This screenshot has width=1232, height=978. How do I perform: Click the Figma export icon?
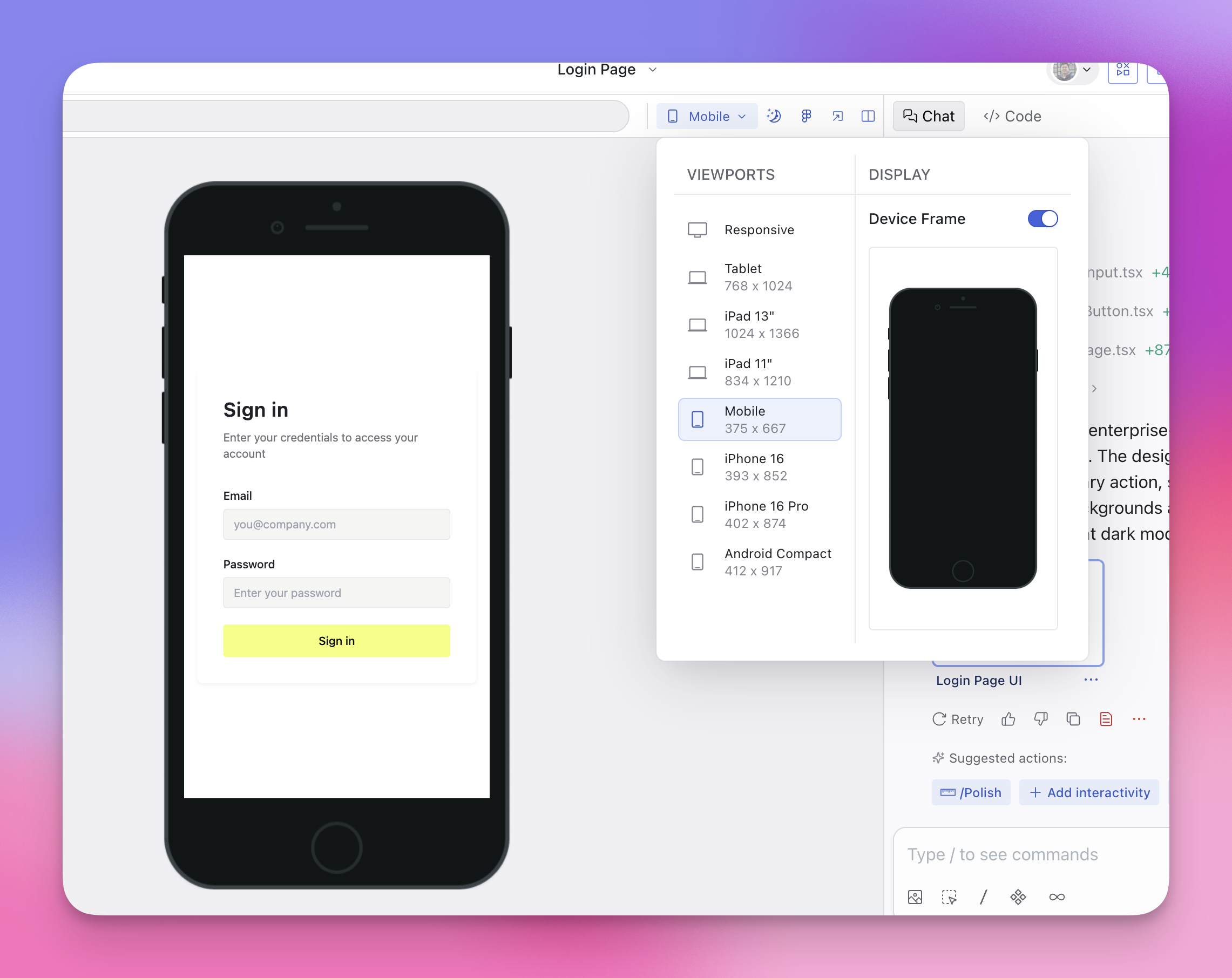click(x=805, y=116)
